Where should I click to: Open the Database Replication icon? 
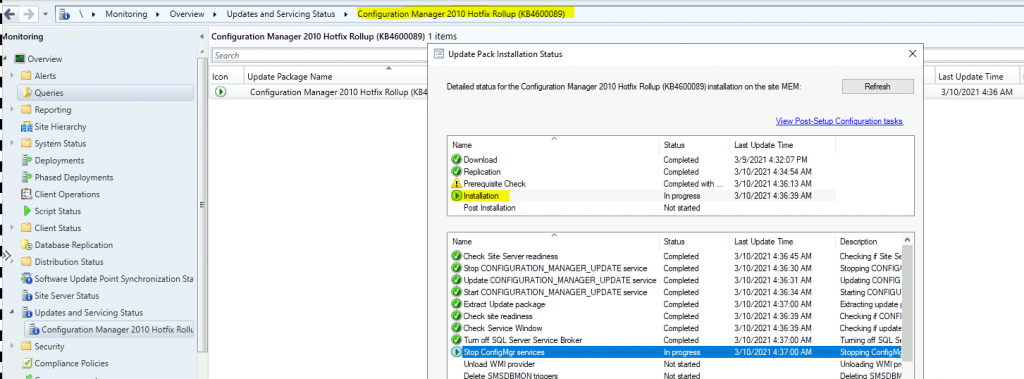coord(26,245)
